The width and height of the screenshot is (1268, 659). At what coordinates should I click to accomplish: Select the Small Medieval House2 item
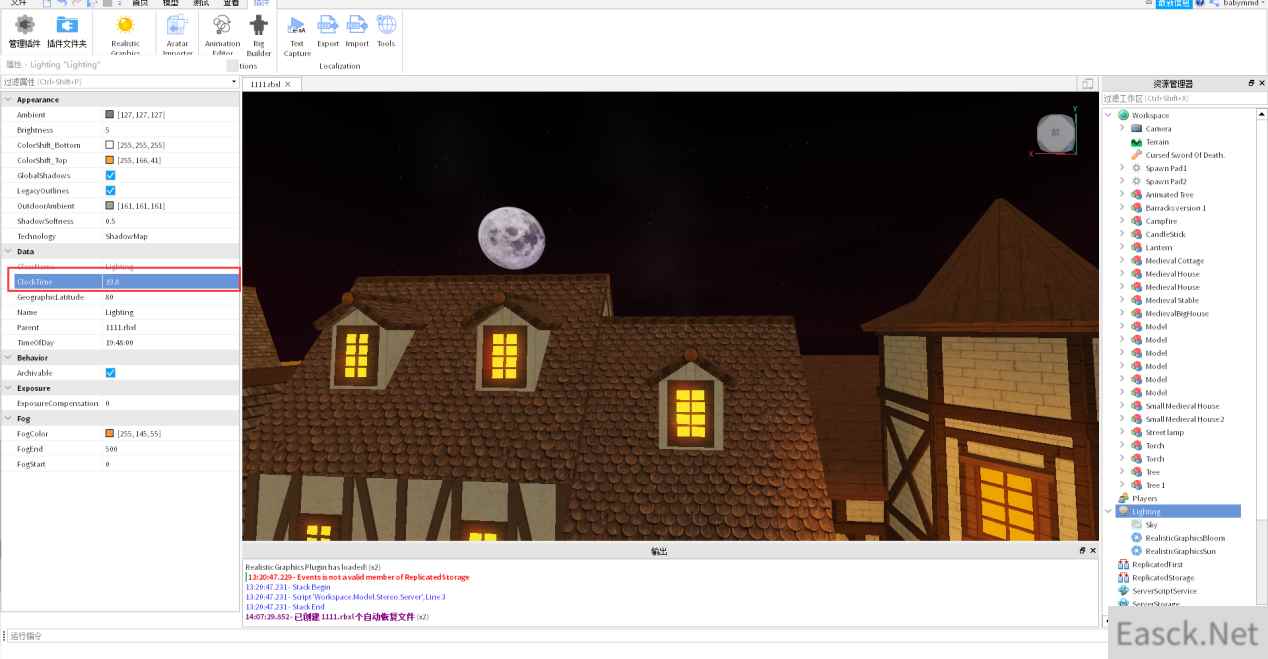coord(1185,419)
